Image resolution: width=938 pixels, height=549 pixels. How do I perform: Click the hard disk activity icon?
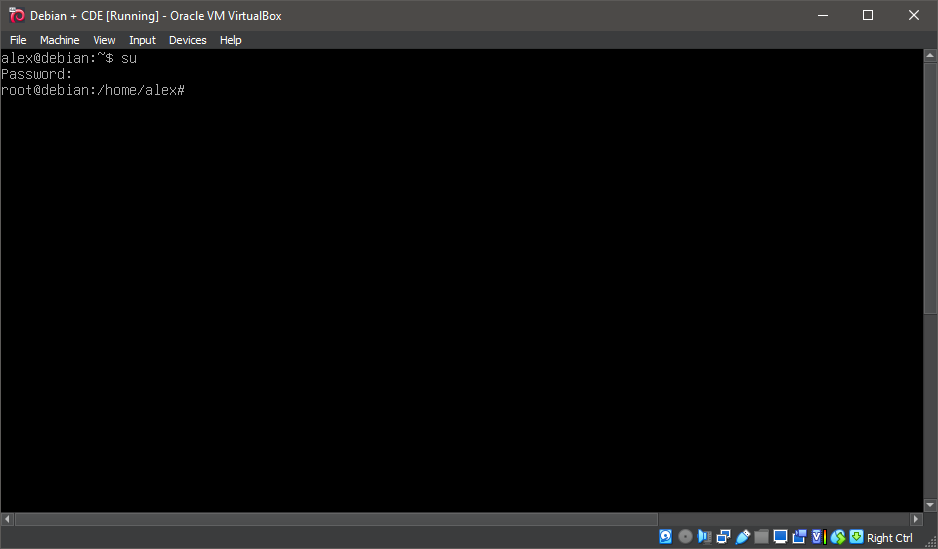pyautogui.click(x=666, y=537)
